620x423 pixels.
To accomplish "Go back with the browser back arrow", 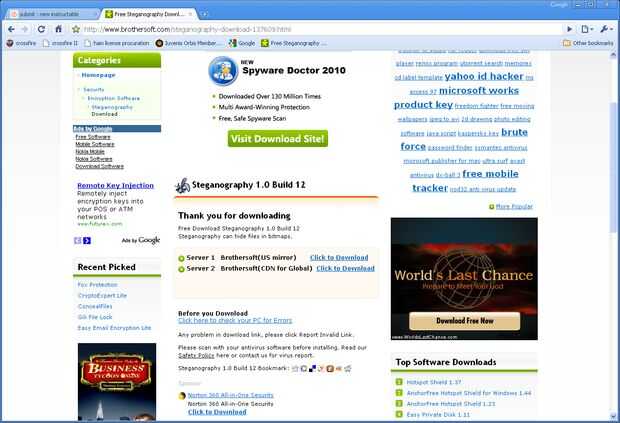I will pos(11,29).
